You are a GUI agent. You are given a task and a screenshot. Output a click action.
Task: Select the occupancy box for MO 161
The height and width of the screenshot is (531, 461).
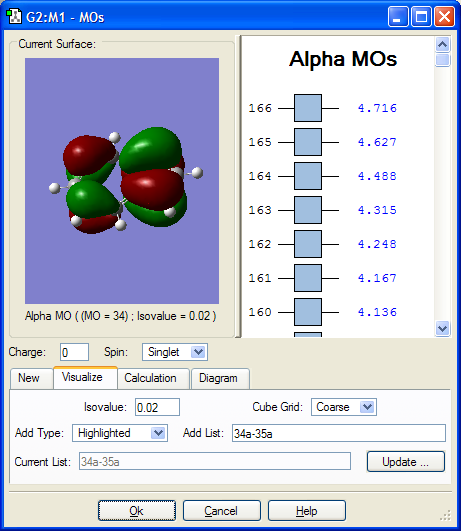(308, 278)
